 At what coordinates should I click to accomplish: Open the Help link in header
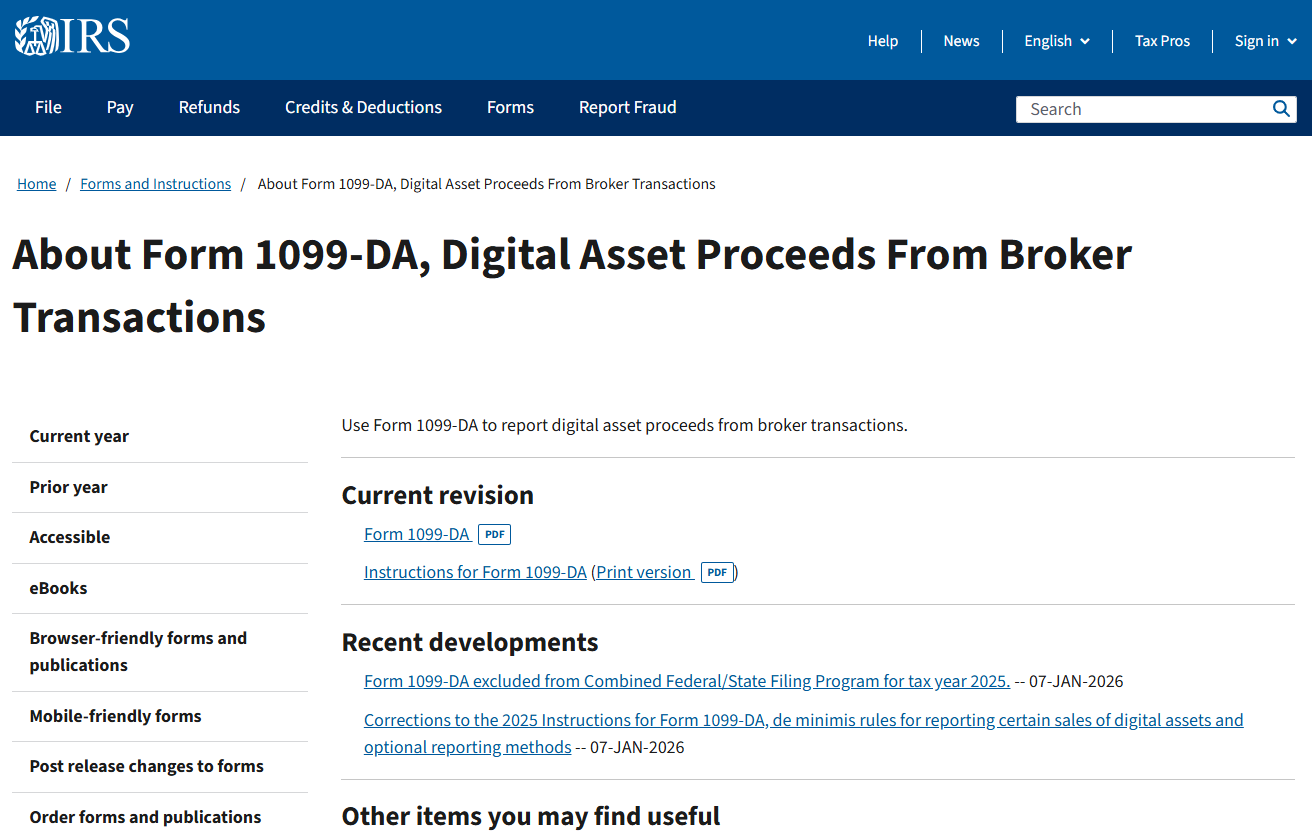883,41
